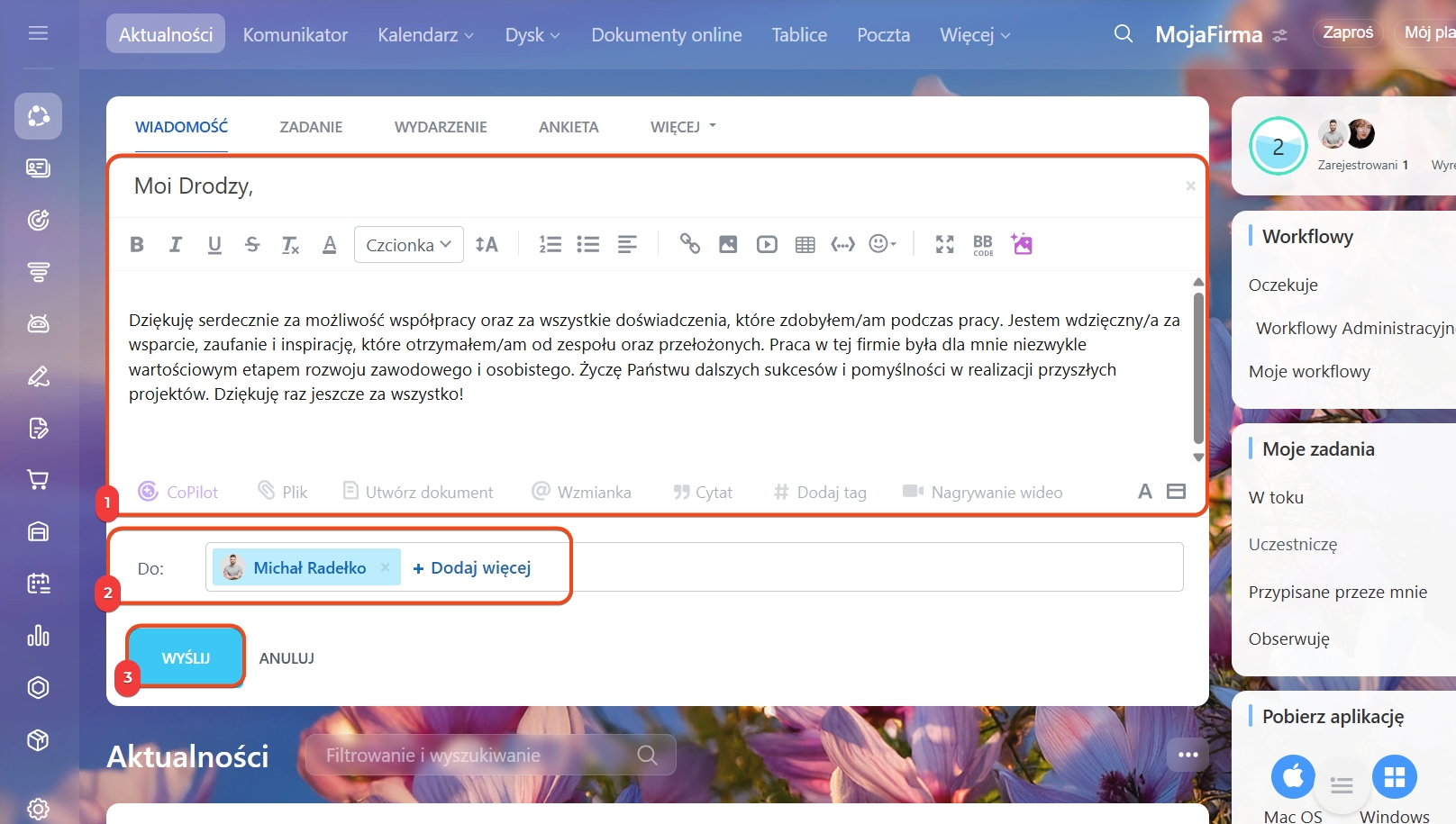The width and height of the screenshot is (1456, 824).
Task: Toggle bold text formatting
Action: (137, 244)
